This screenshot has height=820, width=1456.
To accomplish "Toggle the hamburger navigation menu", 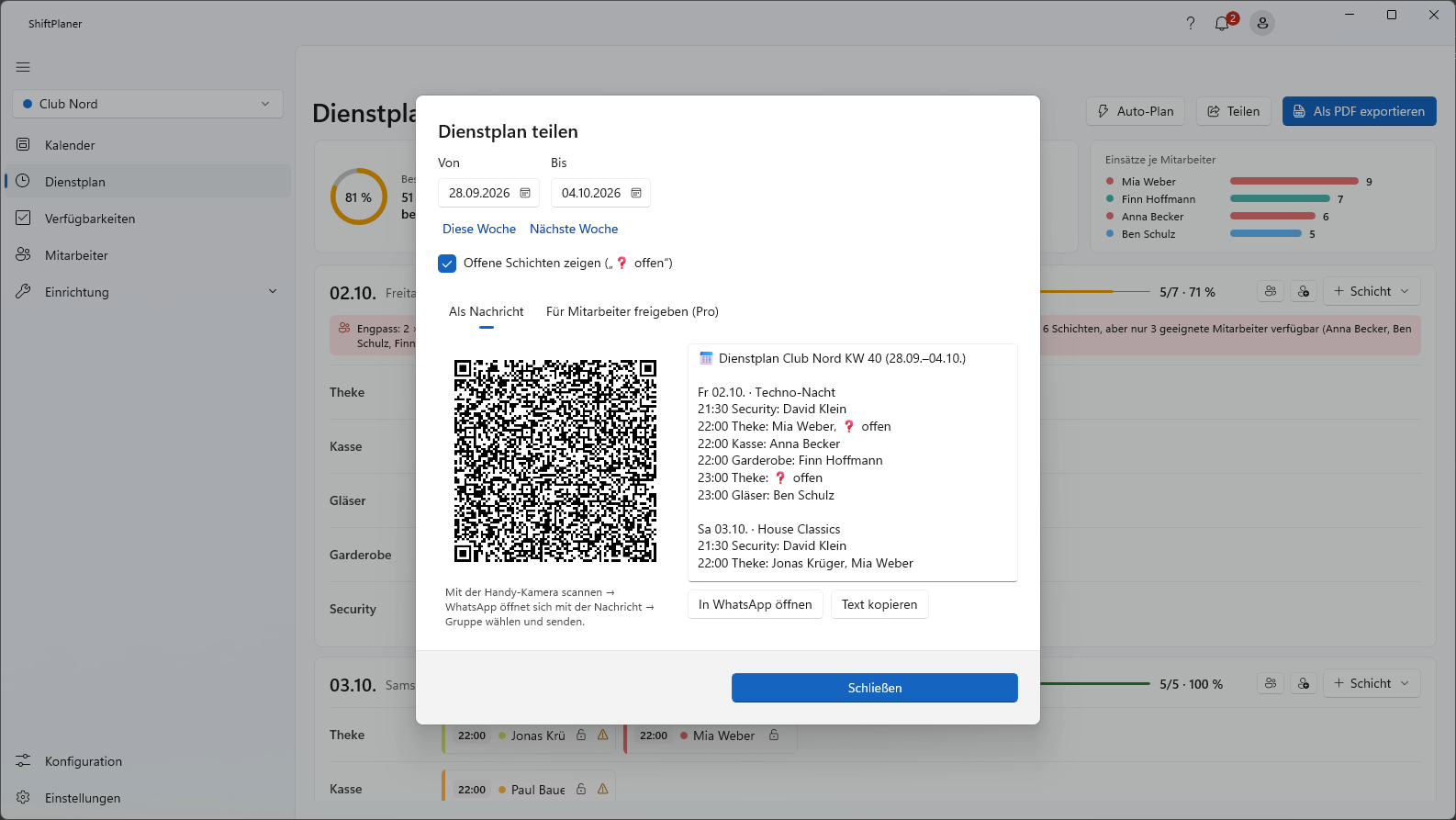I will (23, 67).
